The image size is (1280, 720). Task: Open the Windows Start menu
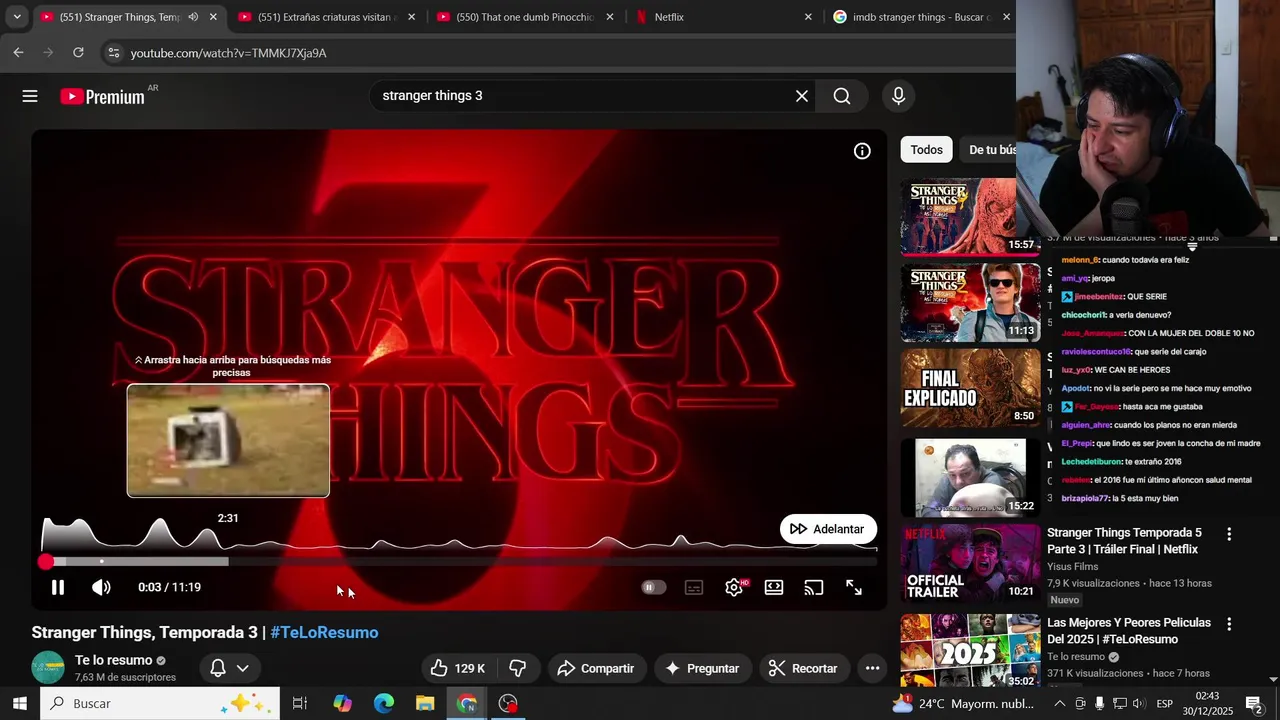19,704
